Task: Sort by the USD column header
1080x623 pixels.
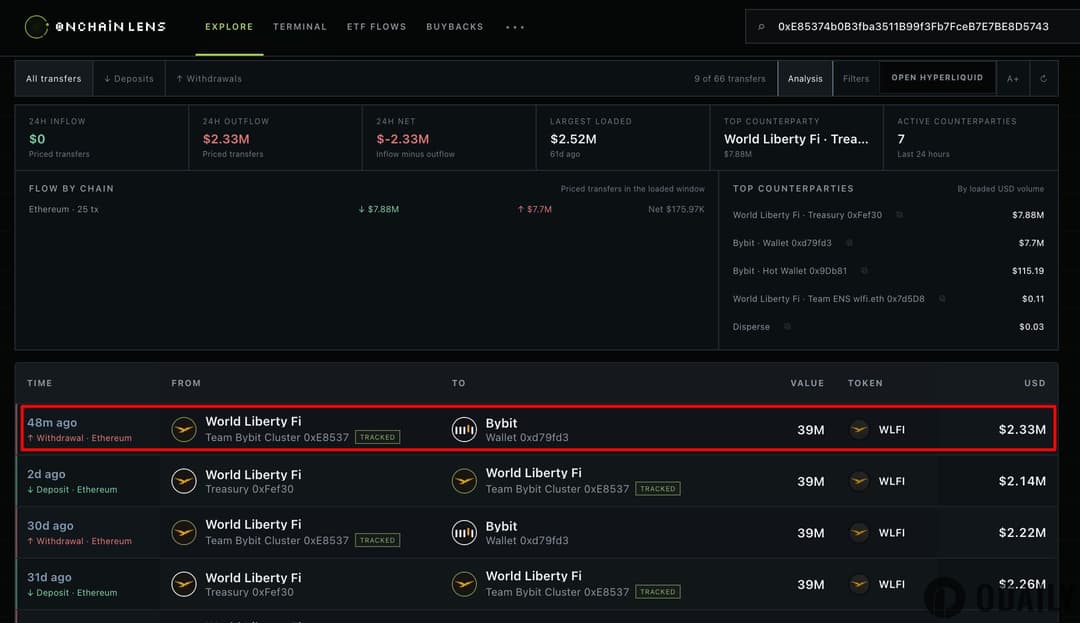Action: pos(1035,383)
